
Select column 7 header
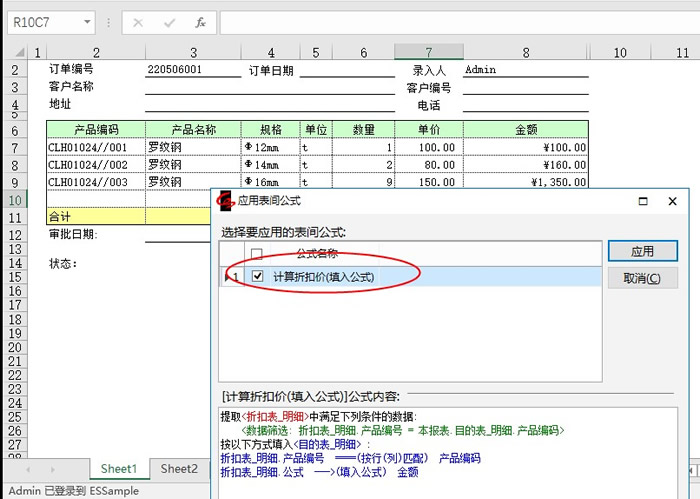coord(428,52)
